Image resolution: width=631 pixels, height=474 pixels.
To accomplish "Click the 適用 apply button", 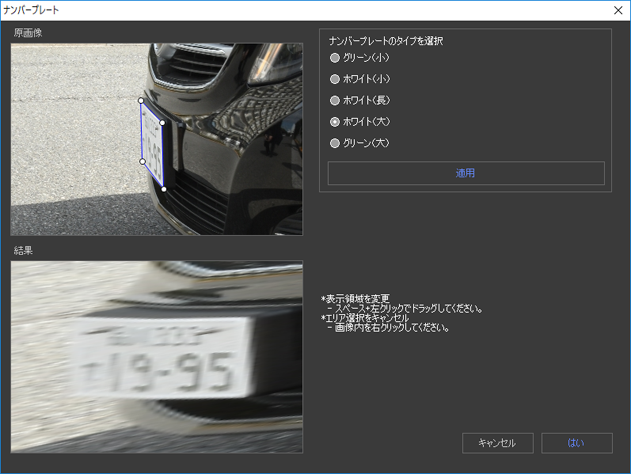I will point(465,173).
